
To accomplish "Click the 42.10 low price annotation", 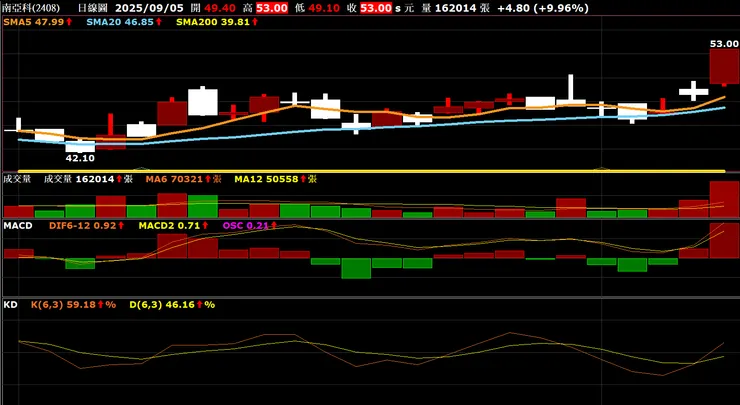I will click(x=80, y=158).
